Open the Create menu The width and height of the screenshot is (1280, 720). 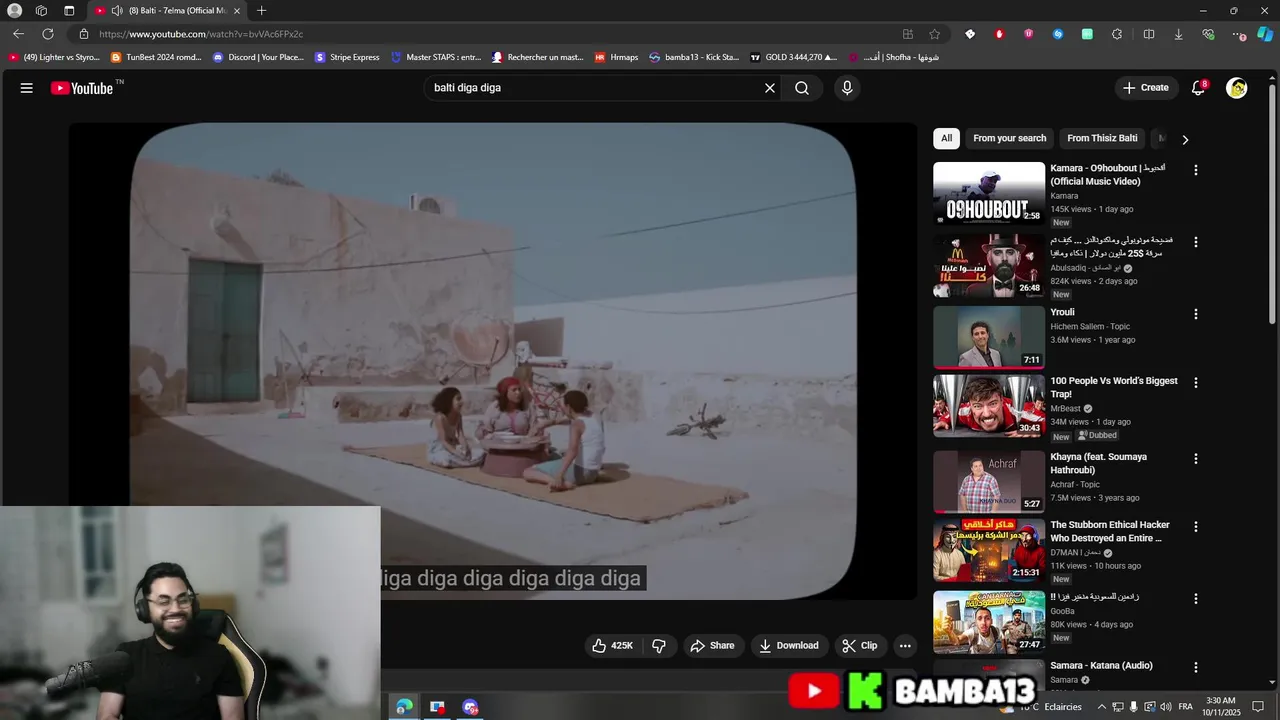click(x=1145, y=88)
